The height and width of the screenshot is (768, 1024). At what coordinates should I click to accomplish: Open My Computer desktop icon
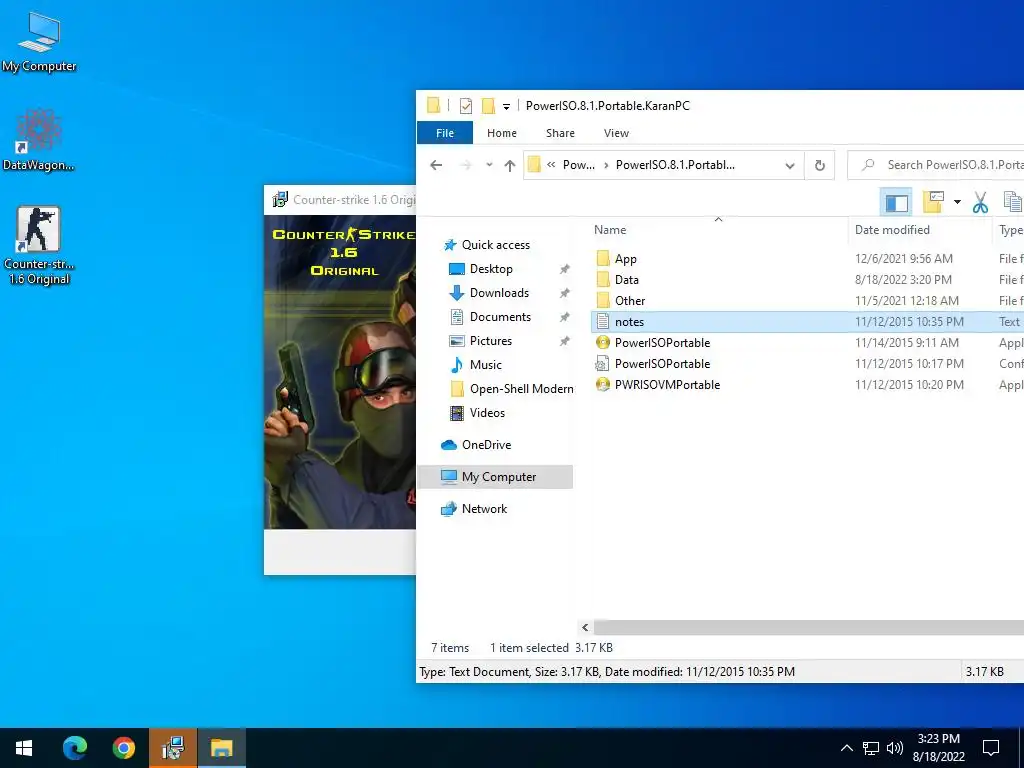39,42
